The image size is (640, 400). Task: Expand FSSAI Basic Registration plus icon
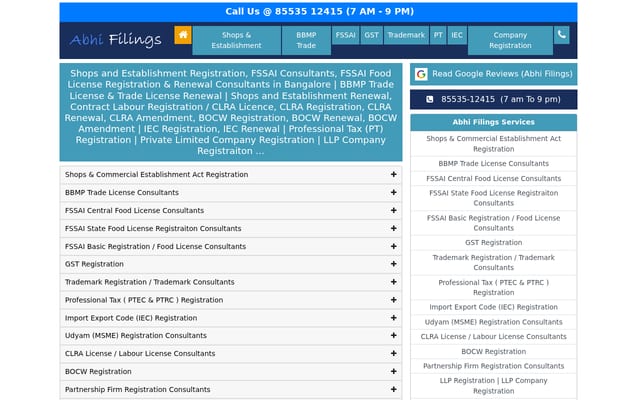393,246
